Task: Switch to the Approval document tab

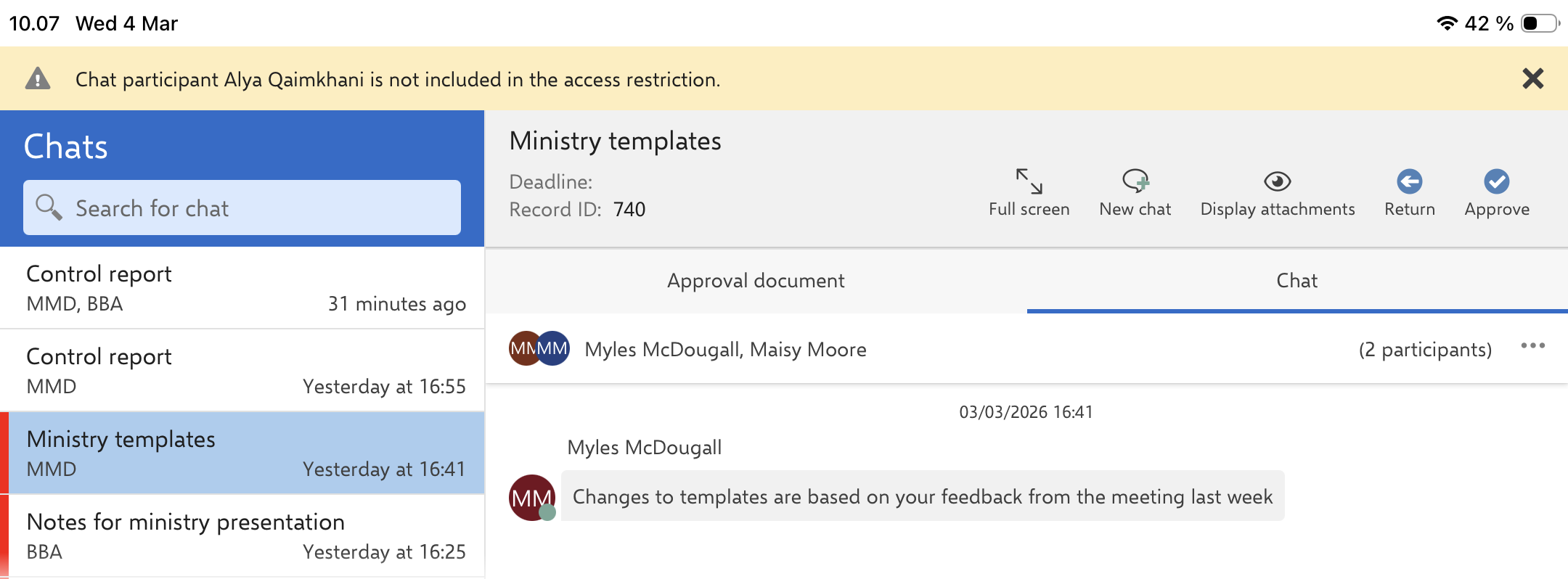Action: pos(756,281)
